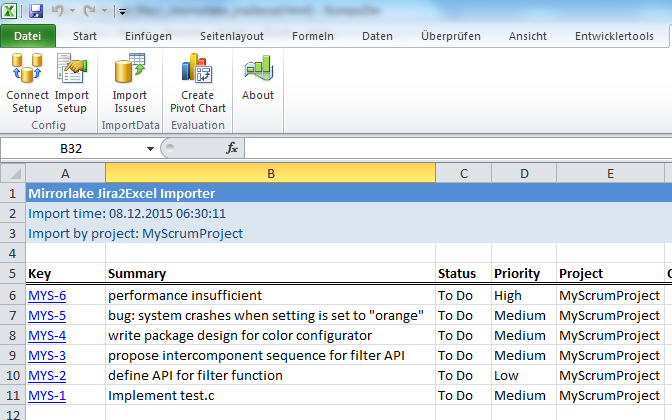This screenshot has height=420, width=672.
Task: Select the 'write package design for color configurator' cell
Action: pyautogui.click(x=270, y=336)
